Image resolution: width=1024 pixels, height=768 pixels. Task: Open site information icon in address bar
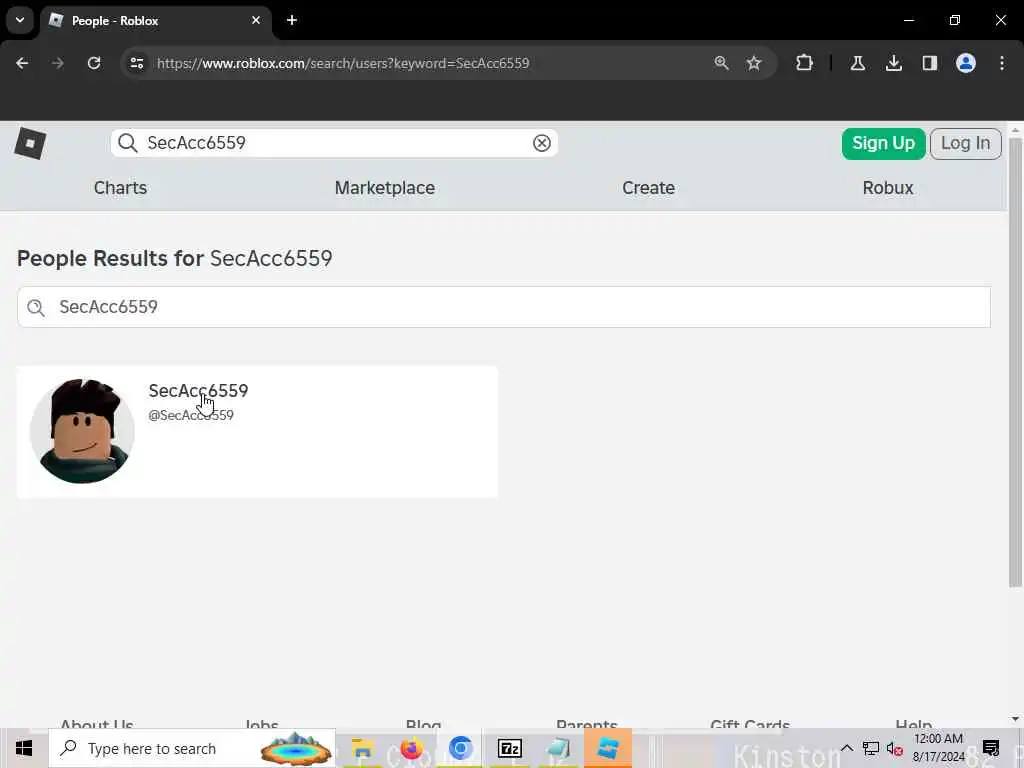point(136,63)
